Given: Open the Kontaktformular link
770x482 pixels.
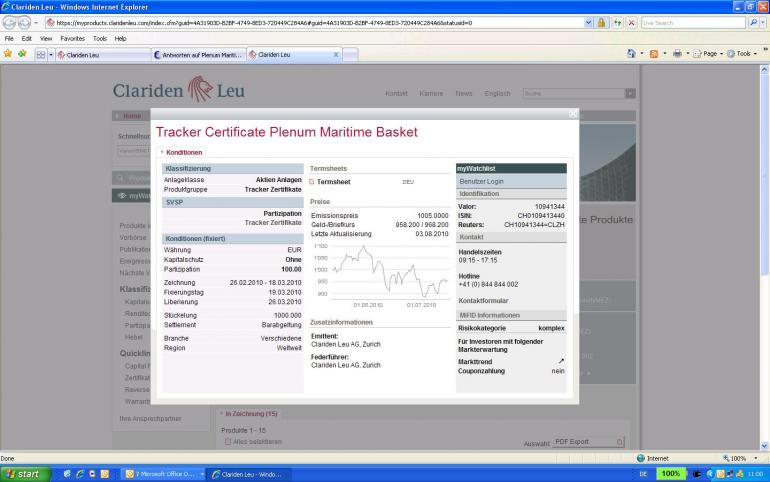Looking at the screenshot, I should click(483, 301).
